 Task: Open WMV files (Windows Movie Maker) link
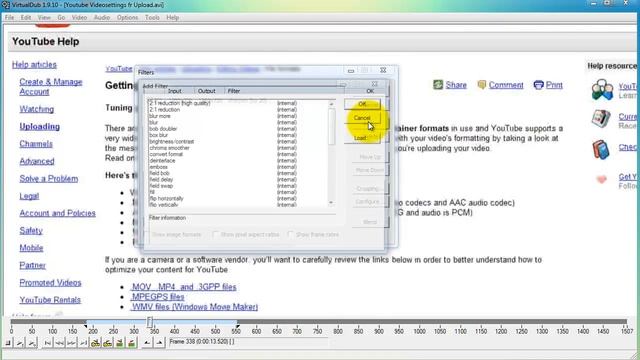coord(195,307)
